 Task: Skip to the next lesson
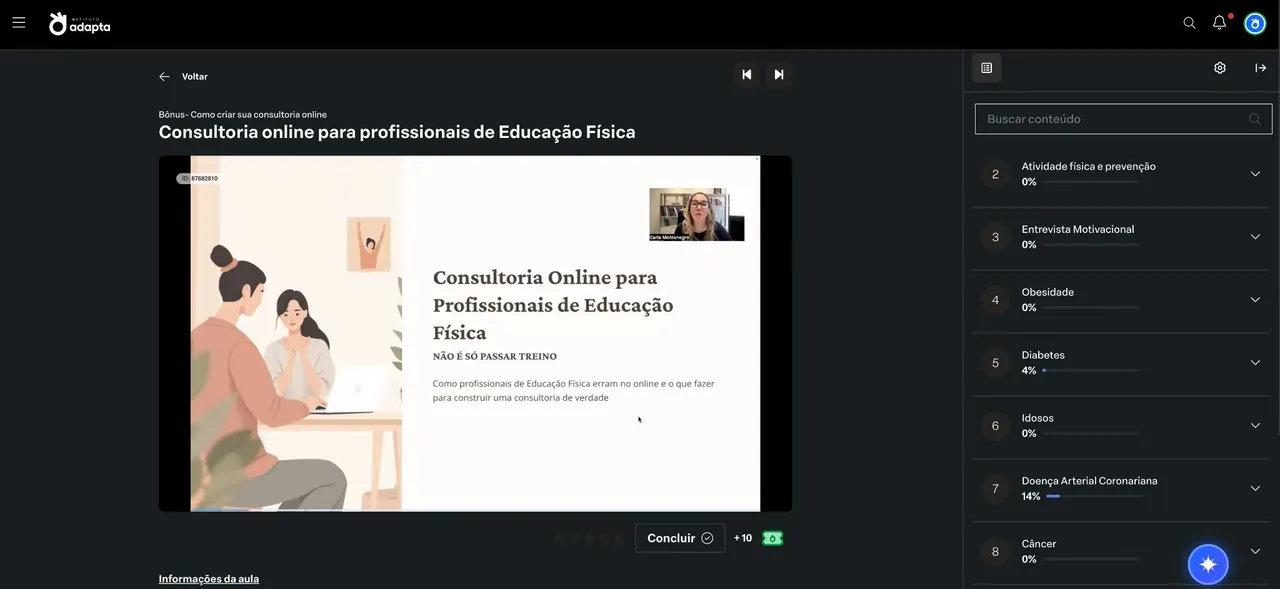click(x=778, y=74)
